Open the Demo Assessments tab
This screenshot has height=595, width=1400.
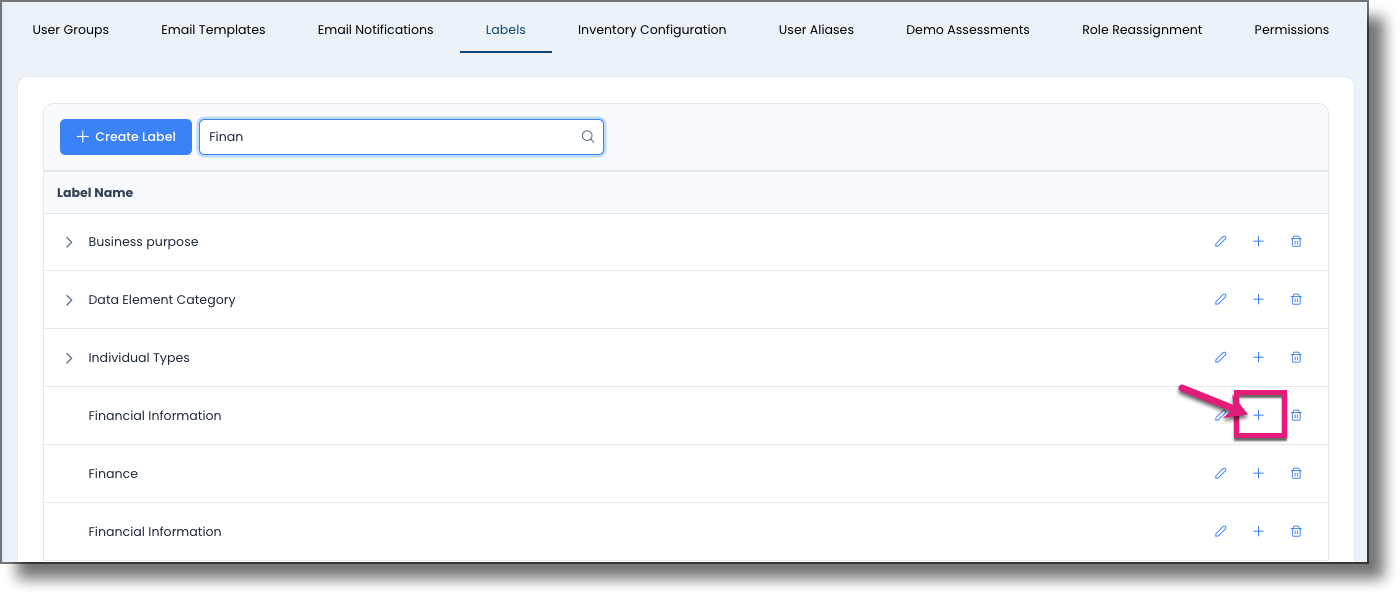(x=968, y=30)
